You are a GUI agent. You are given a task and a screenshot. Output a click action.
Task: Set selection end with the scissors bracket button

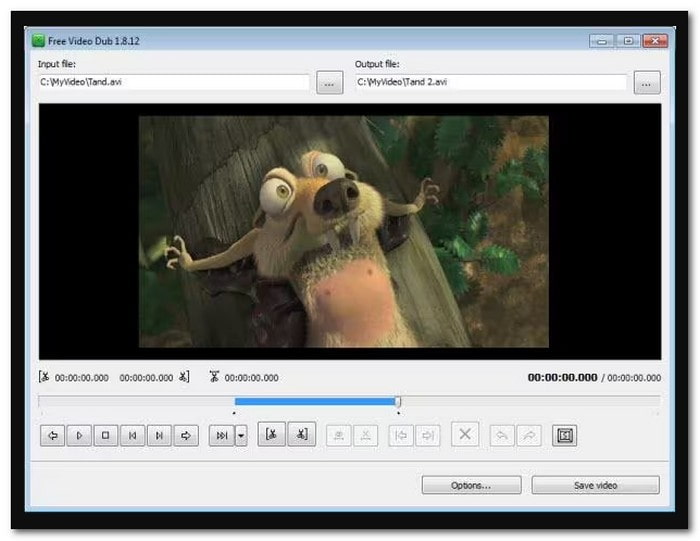302,434
